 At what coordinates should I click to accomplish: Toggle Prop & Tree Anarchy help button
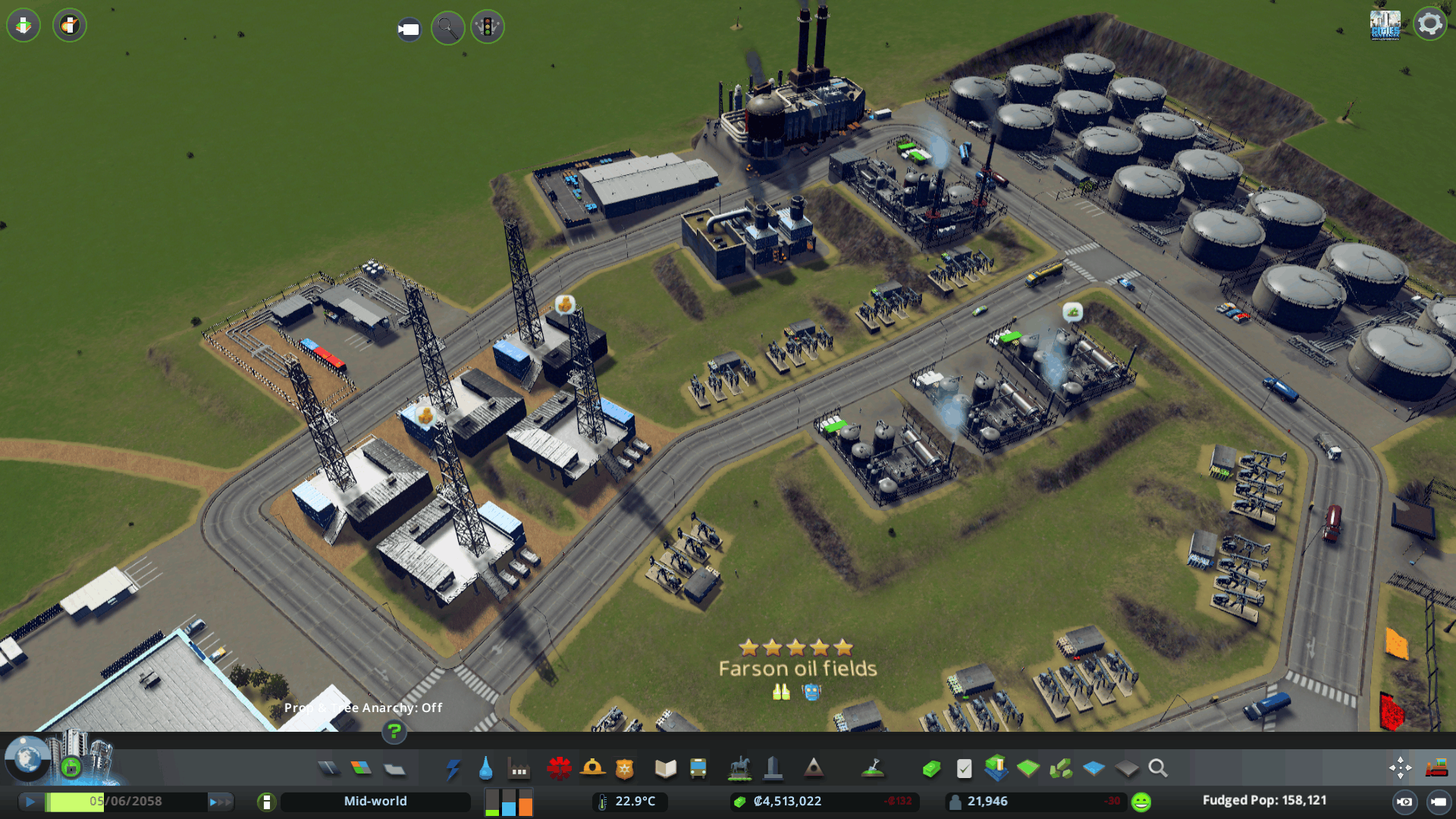point(394,732)
